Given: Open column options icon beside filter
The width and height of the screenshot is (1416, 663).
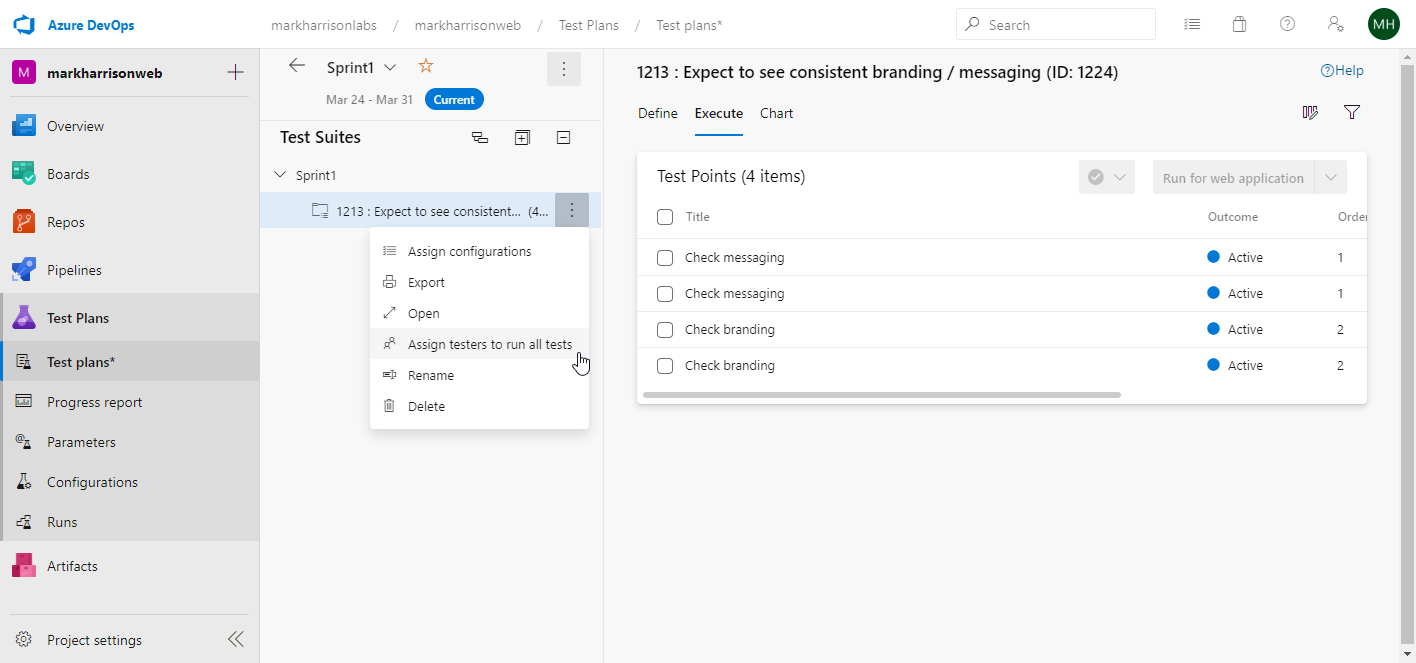Looking at the screenshot, I should [x=1310, y=113].
